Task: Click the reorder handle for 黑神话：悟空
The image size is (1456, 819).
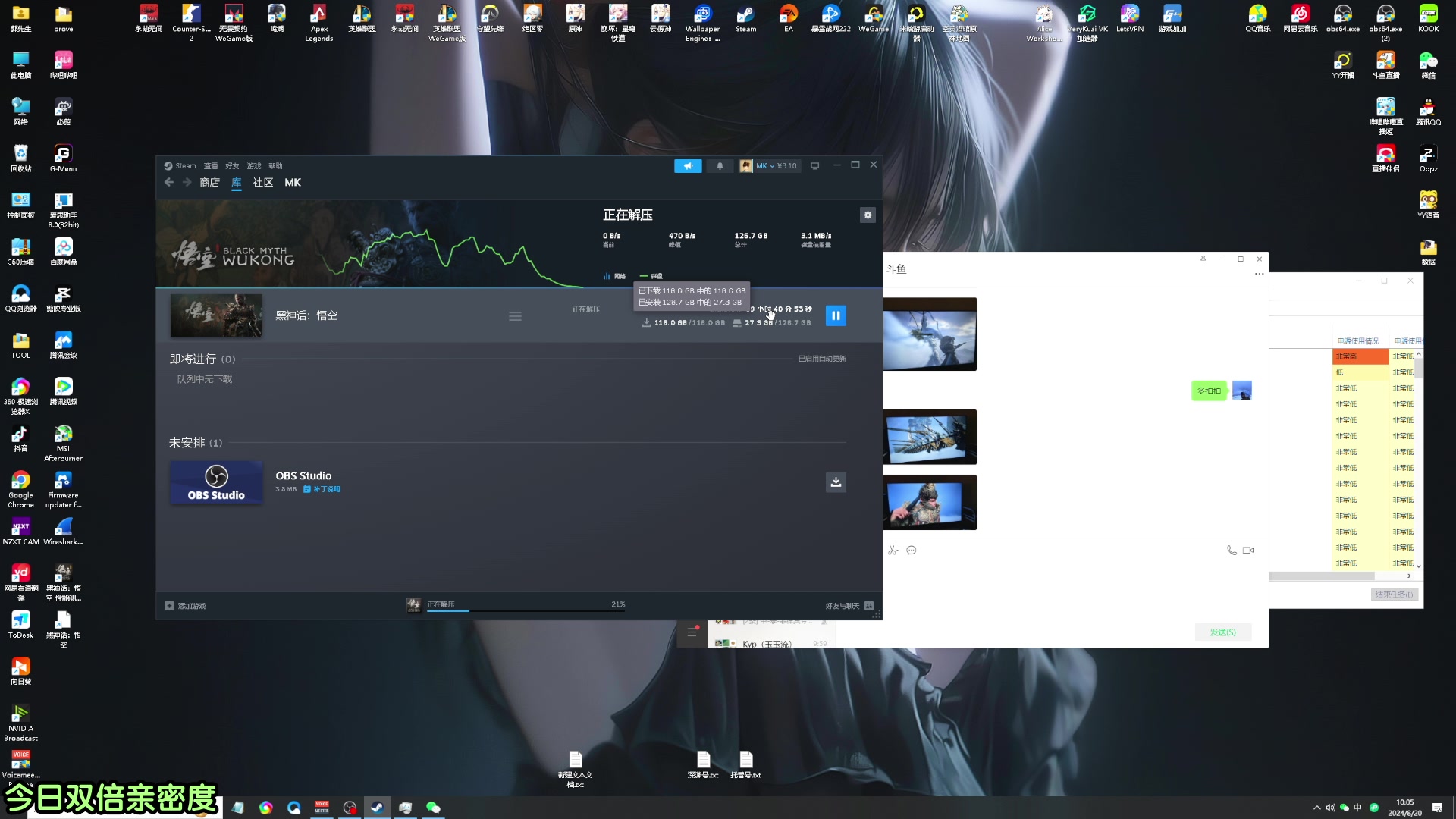Action: [x=515, y=316]
